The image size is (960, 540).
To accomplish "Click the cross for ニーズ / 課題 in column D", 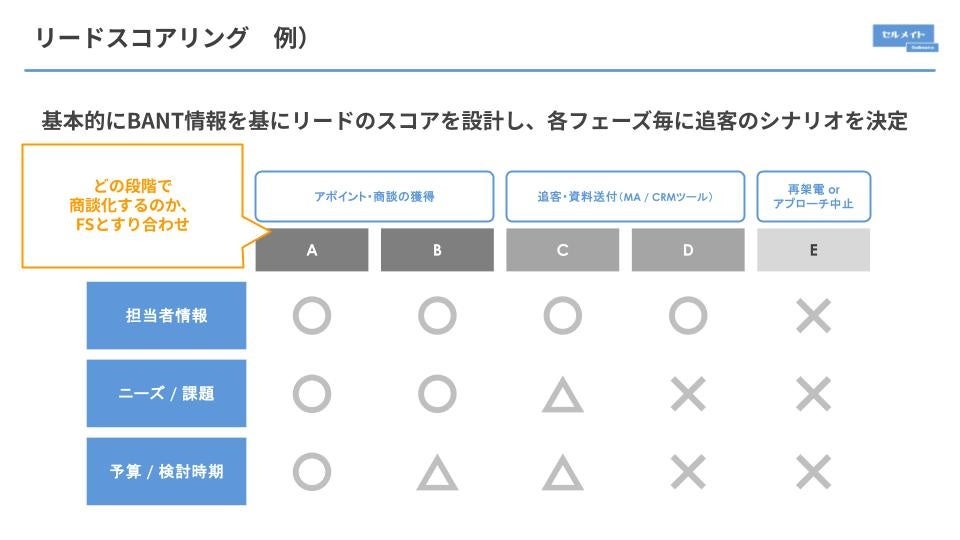I will coord(688,393).
